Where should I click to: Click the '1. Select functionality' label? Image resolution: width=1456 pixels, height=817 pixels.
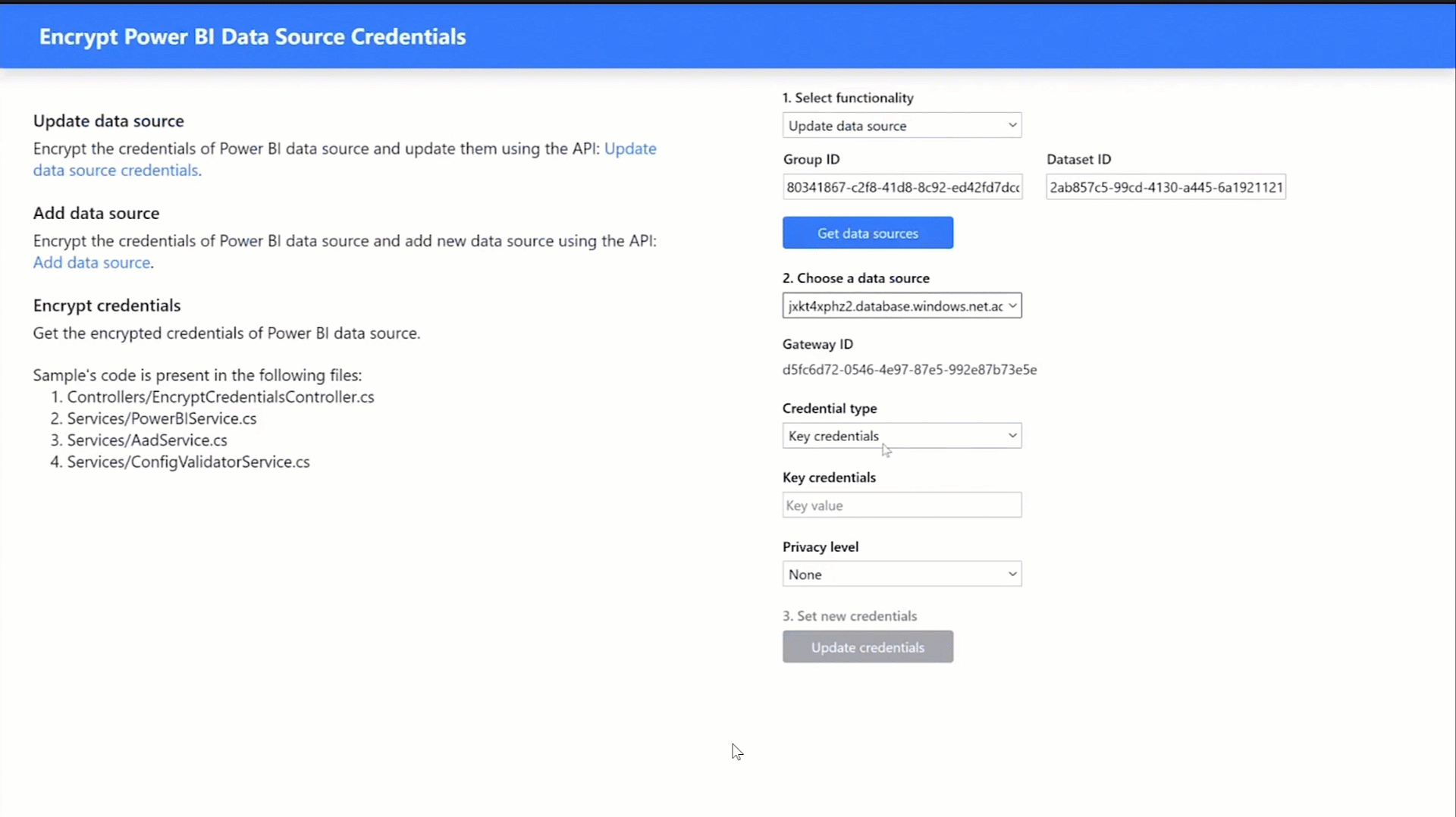click(x=848, y=98)
